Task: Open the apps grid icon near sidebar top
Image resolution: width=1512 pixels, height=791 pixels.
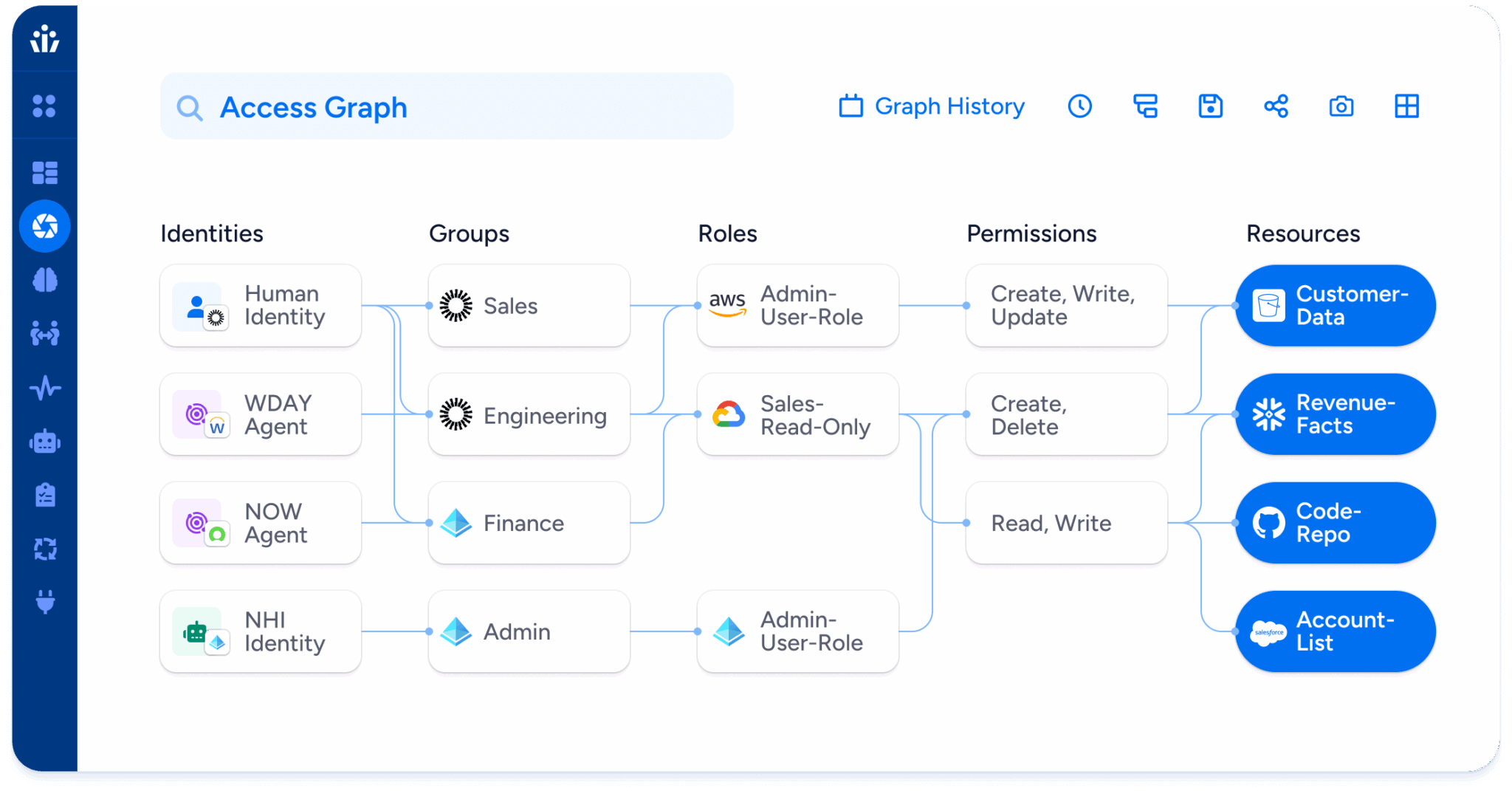Action: click(x=44, y=106)
